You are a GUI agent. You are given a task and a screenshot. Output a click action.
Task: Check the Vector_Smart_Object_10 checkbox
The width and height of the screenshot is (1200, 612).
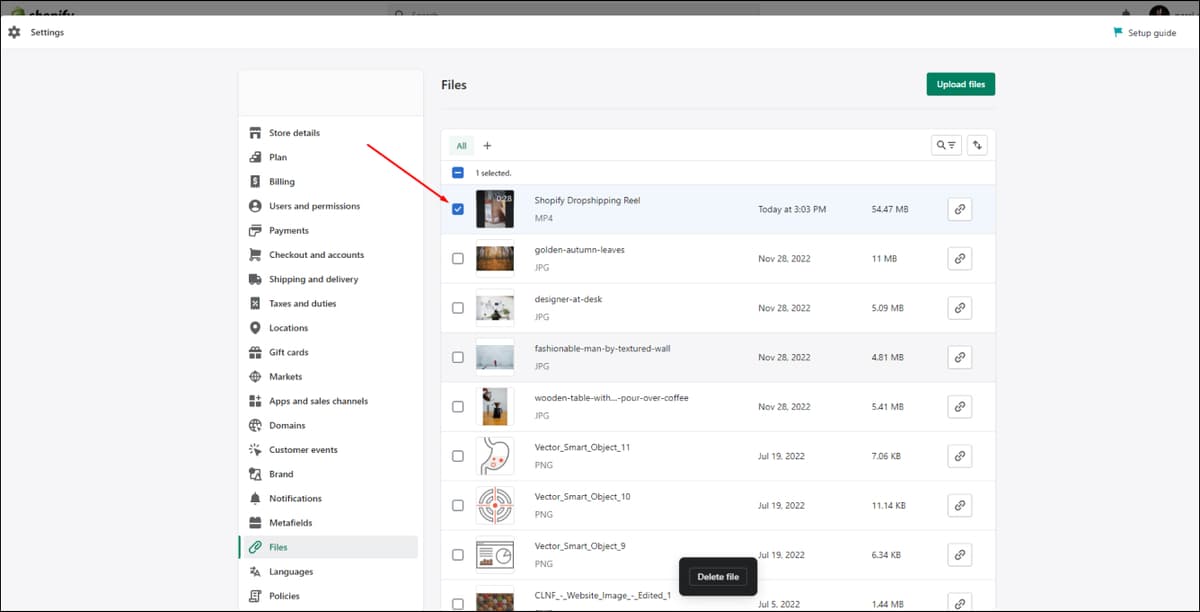[x=458, y=505]
